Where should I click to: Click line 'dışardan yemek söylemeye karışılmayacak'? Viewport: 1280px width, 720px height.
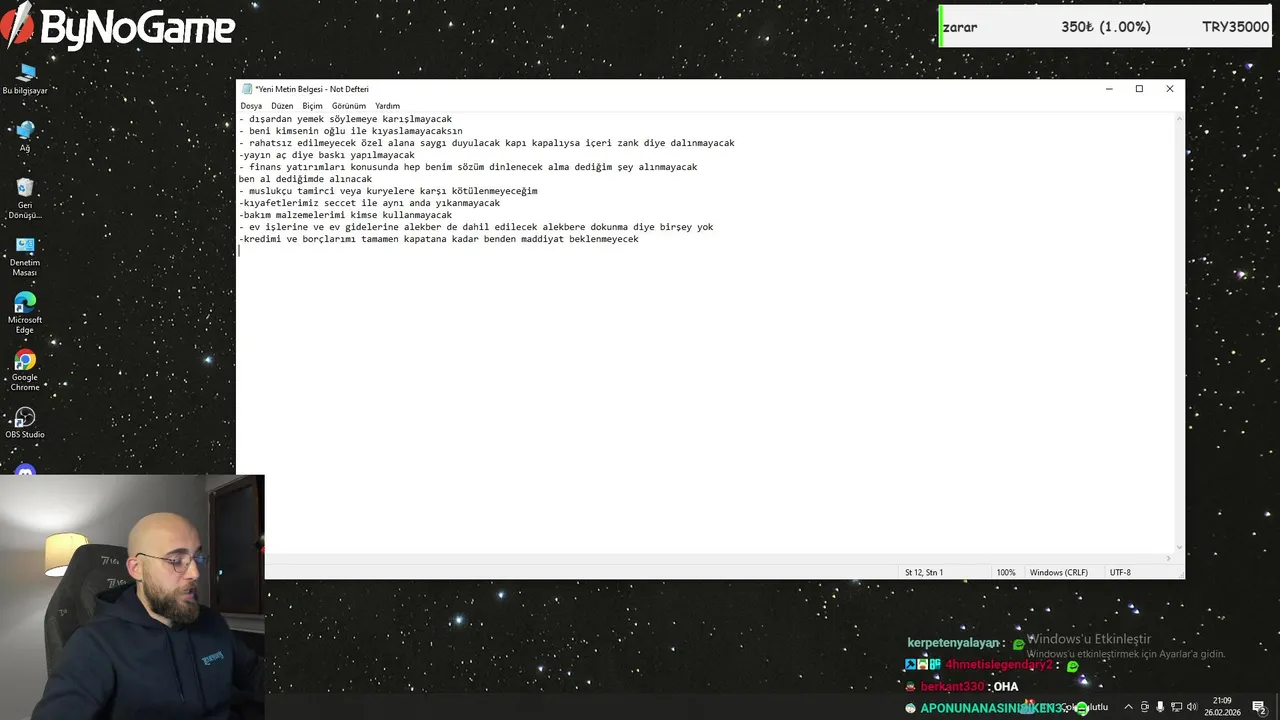pyautogui.click(x=346, y=119)
